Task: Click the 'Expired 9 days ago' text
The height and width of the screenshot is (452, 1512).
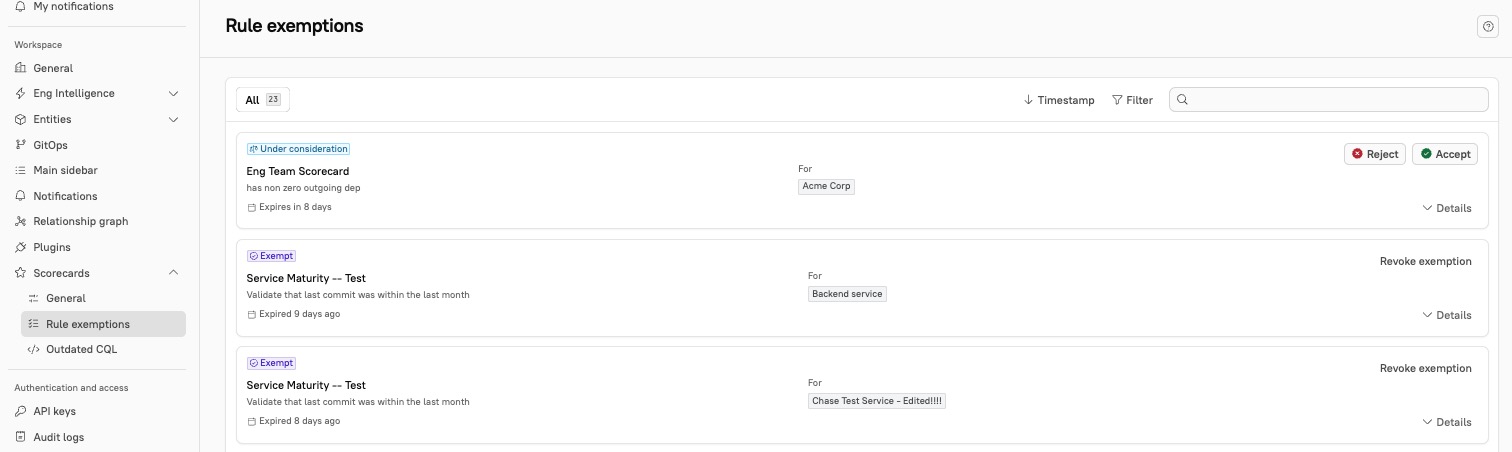Action: point(299,314)
